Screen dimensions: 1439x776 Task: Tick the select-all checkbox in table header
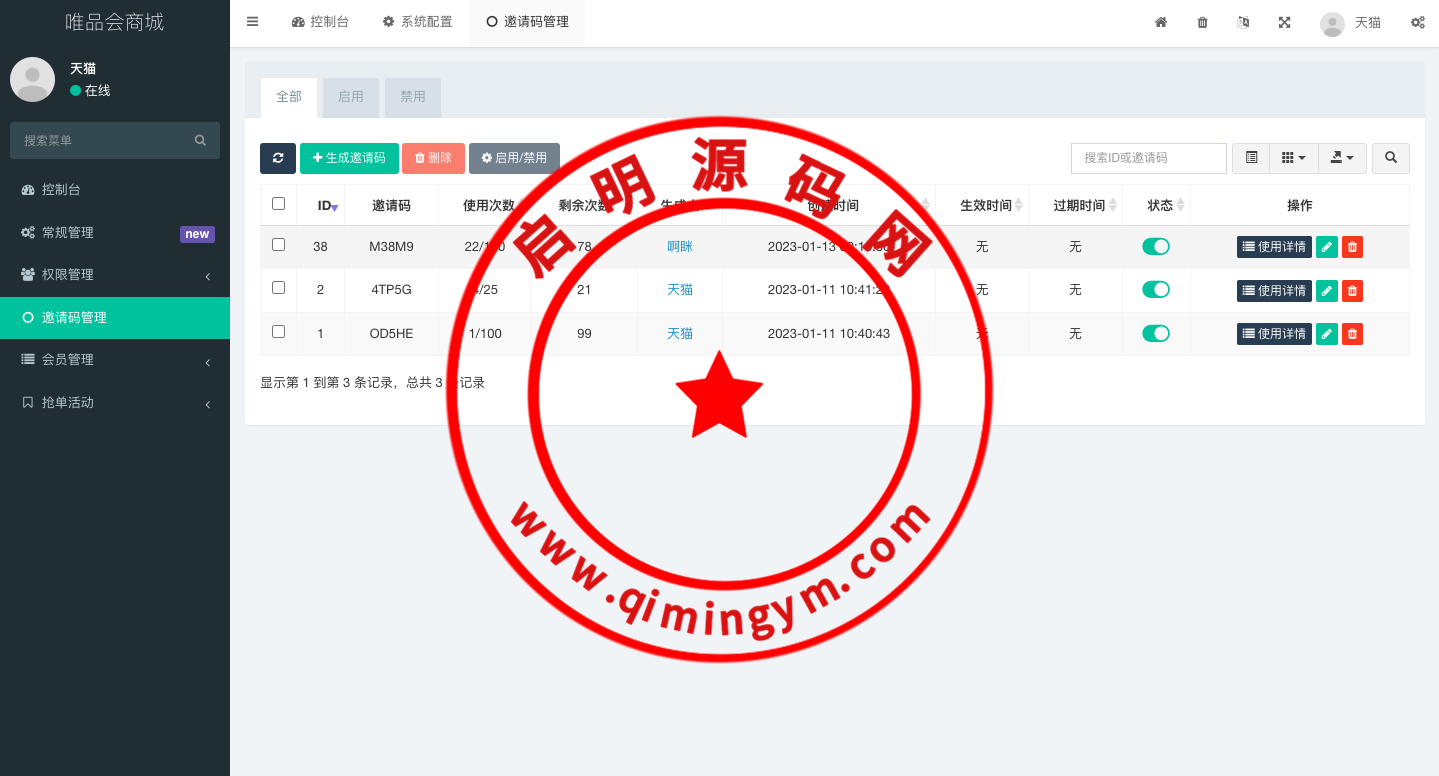pos(279,204)
